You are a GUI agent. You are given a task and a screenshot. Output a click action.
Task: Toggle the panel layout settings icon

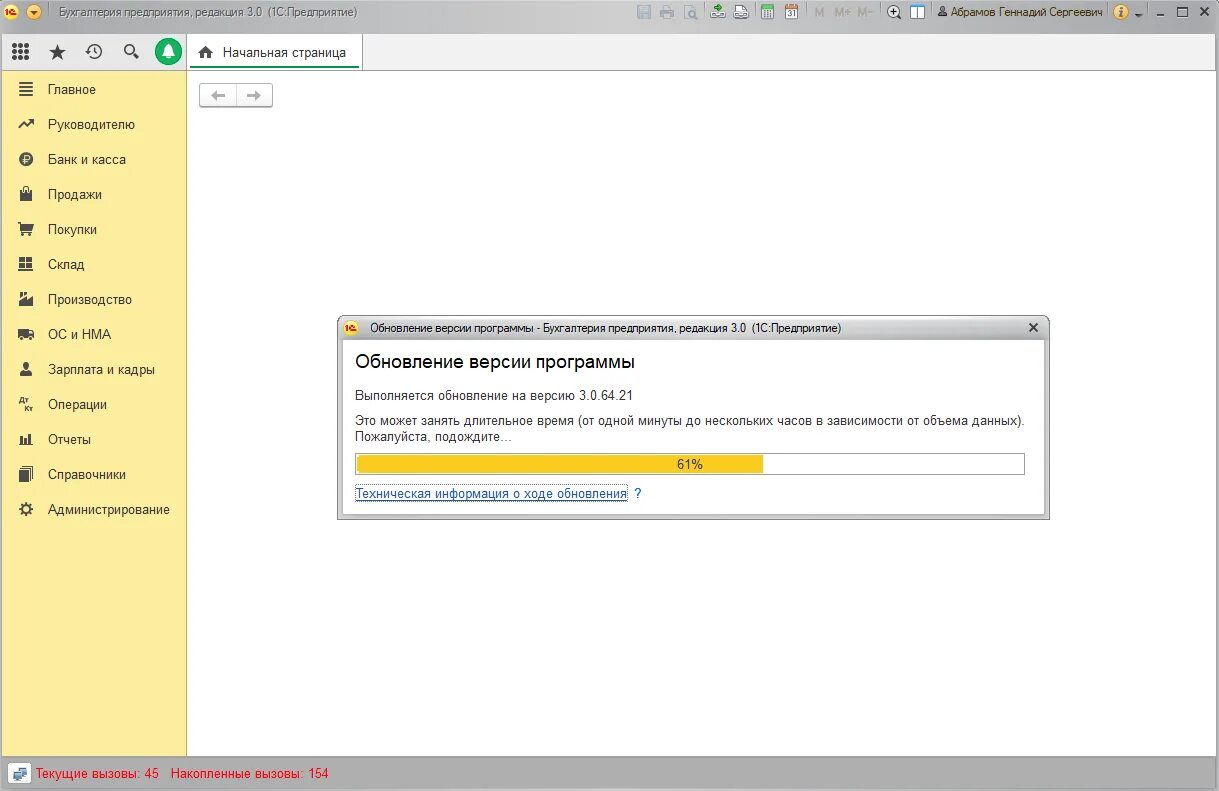click(917, 12)
